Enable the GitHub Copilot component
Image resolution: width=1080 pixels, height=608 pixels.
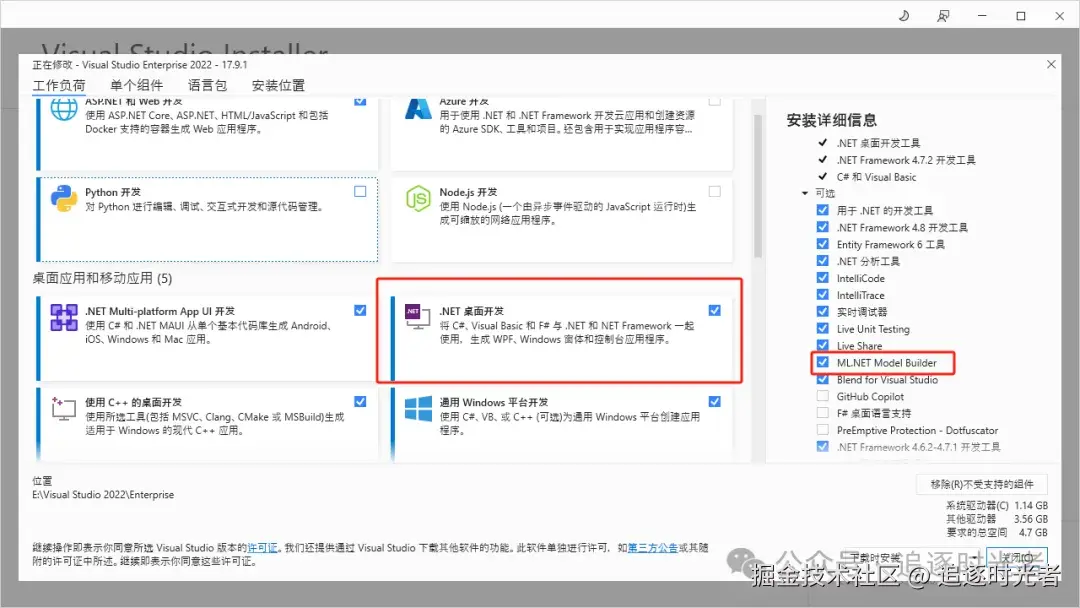click(x=822, y=396)
